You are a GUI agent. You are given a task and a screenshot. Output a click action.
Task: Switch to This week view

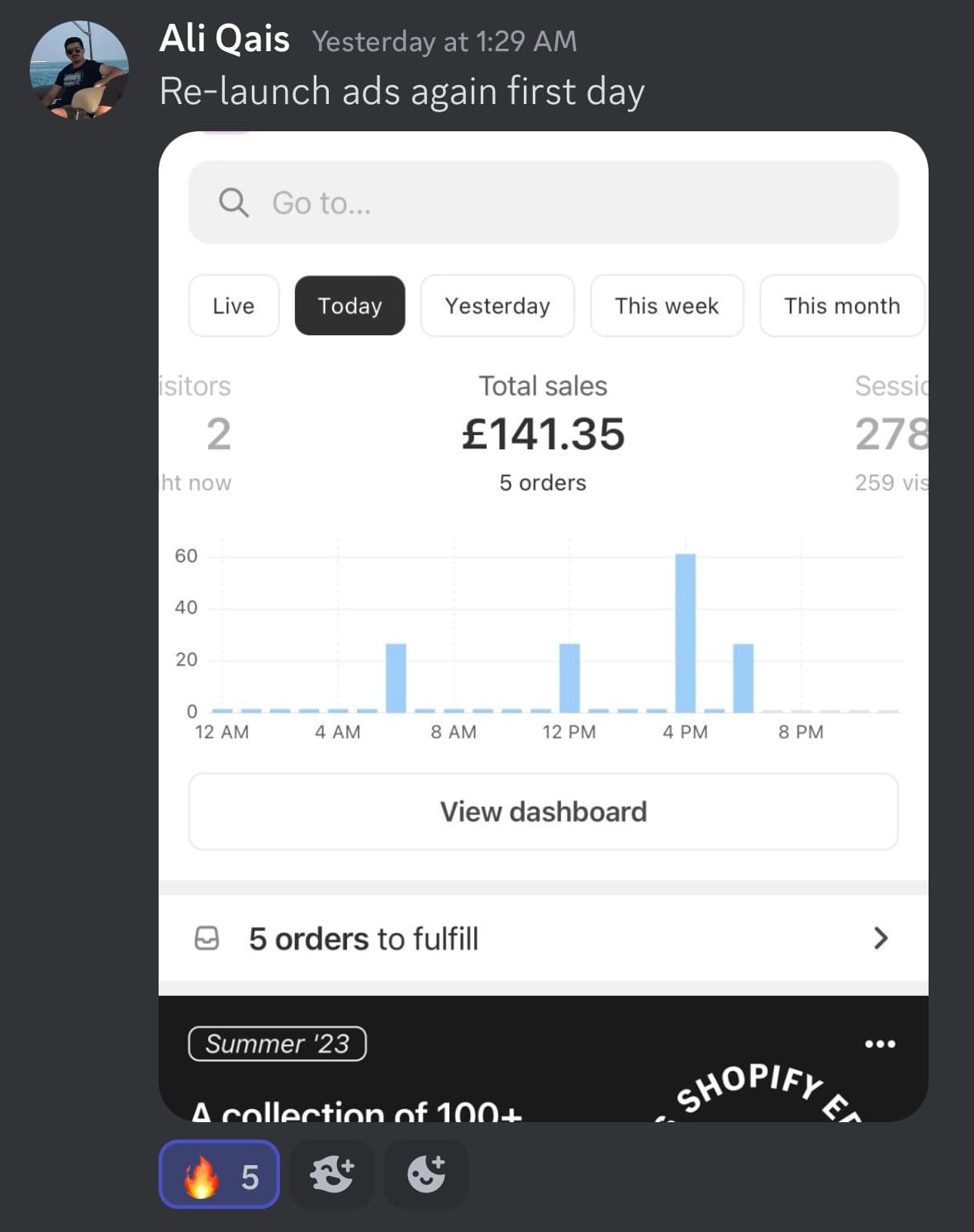667,306
